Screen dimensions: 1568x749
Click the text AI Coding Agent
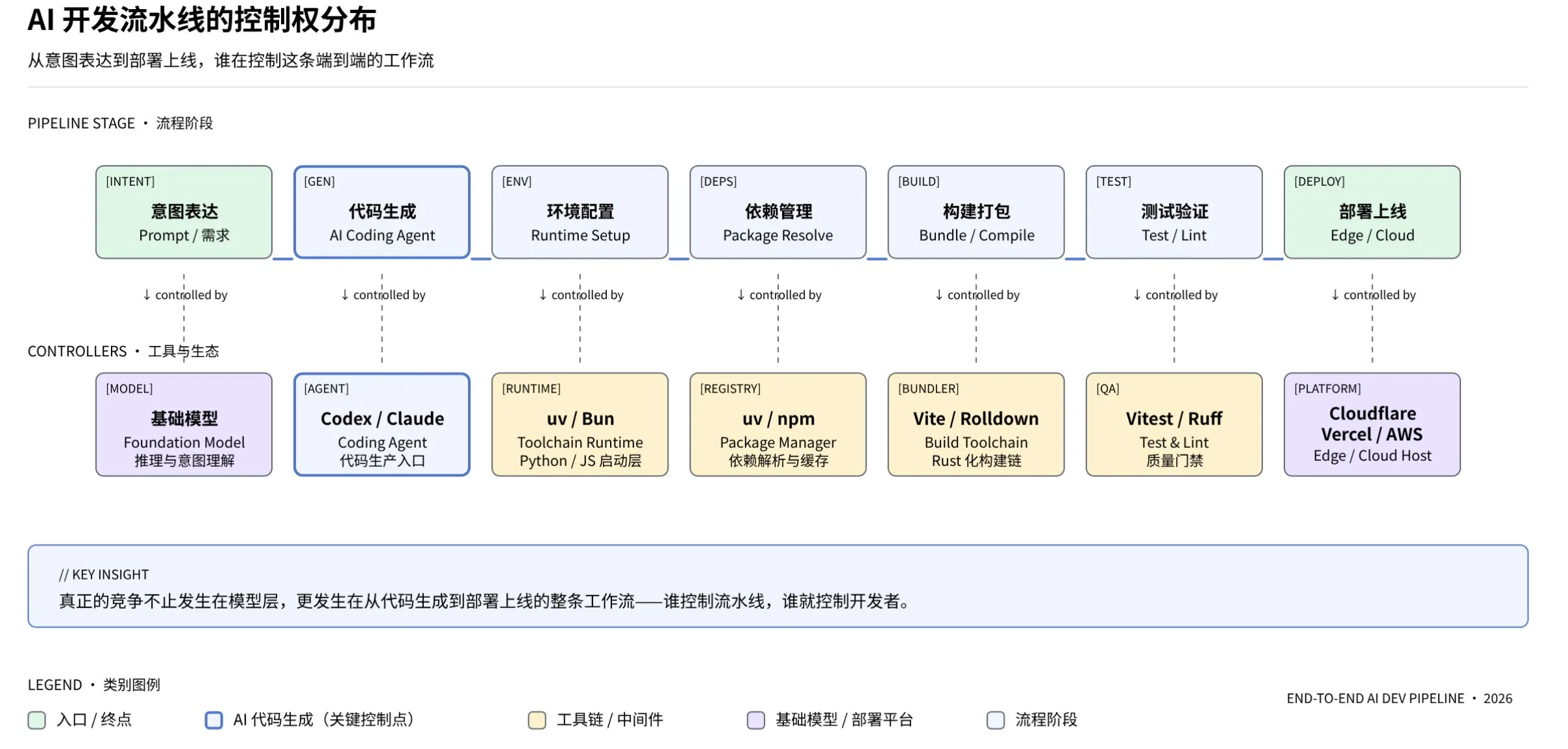[382, 236]
